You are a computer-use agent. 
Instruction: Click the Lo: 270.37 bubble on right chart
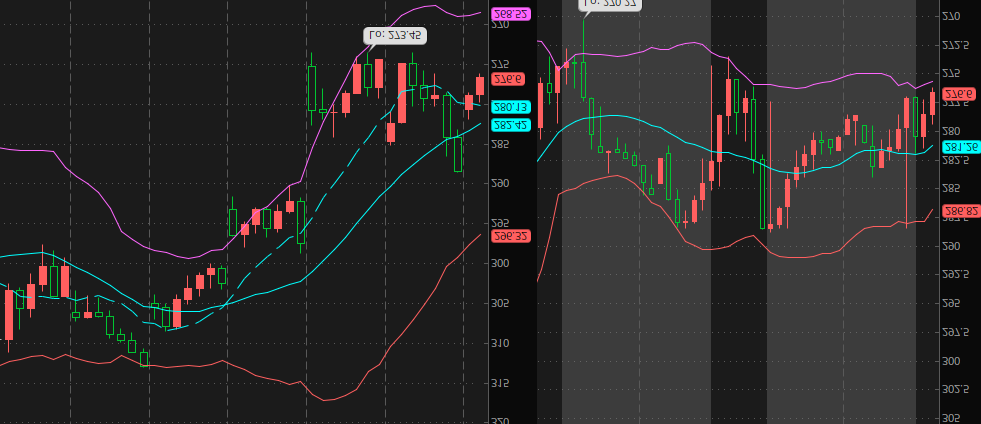tap(611, 4)
